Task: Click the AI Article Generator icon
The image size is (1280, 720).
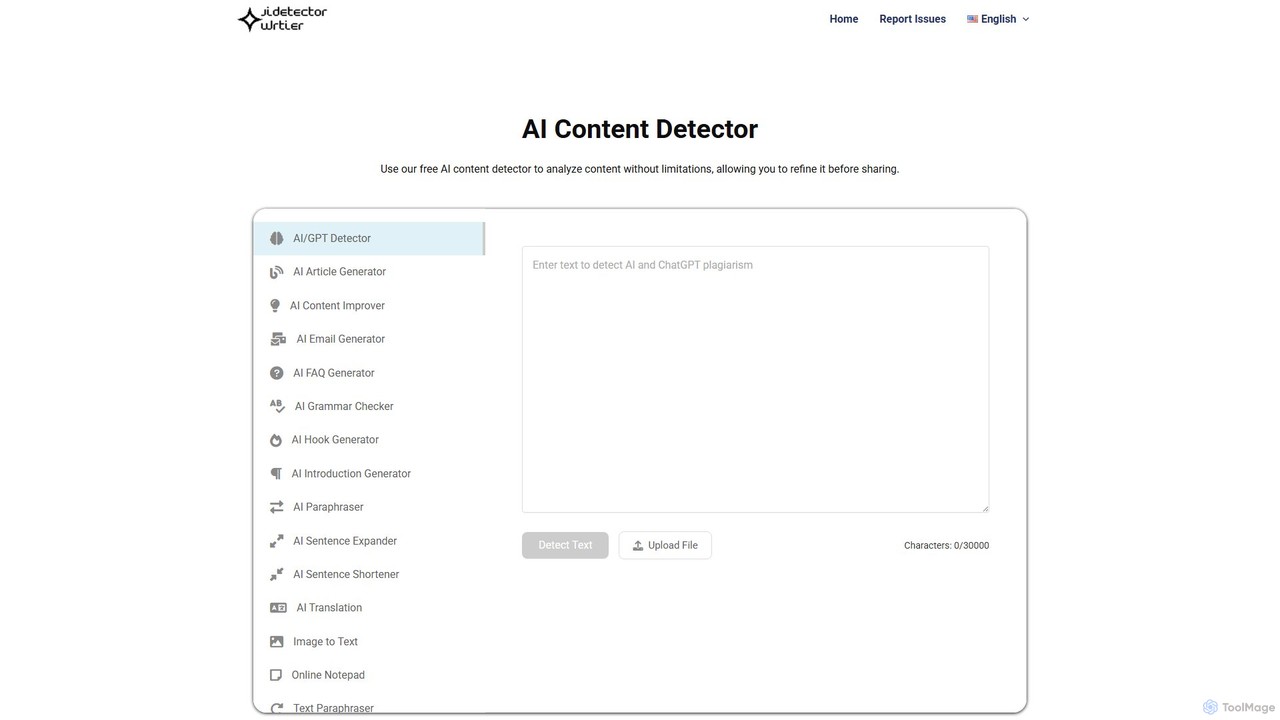Action: pyautogui.click(x=277, y=272)
